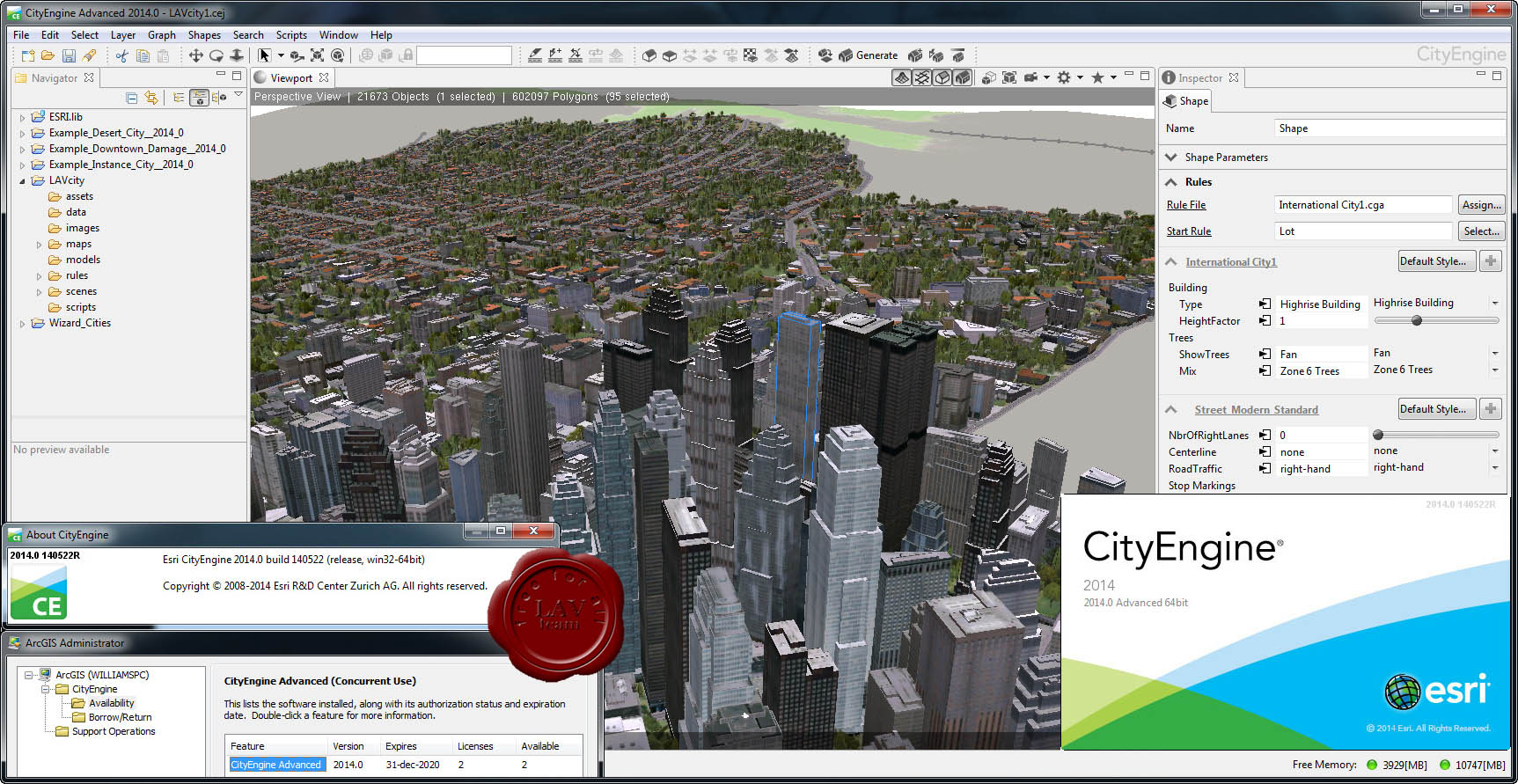Click plus button beside Street Modern Standard style
The height and width of the screenshot is (784, 1518).
click(x=1491, y=409)
